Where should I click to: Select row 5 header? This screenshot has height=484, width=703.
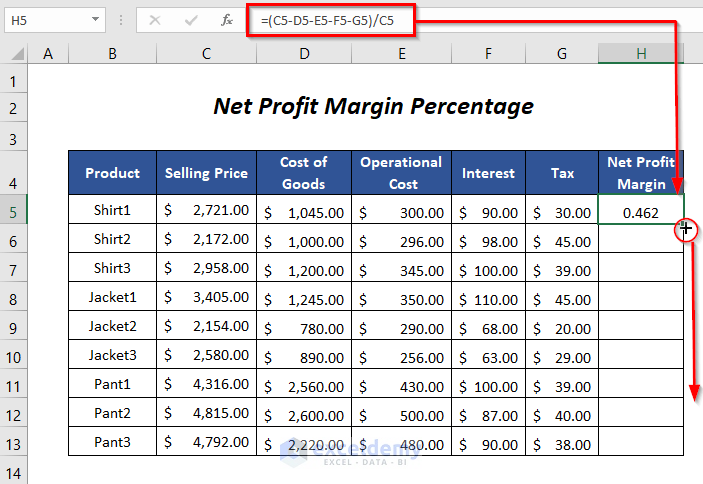[14, 212]
